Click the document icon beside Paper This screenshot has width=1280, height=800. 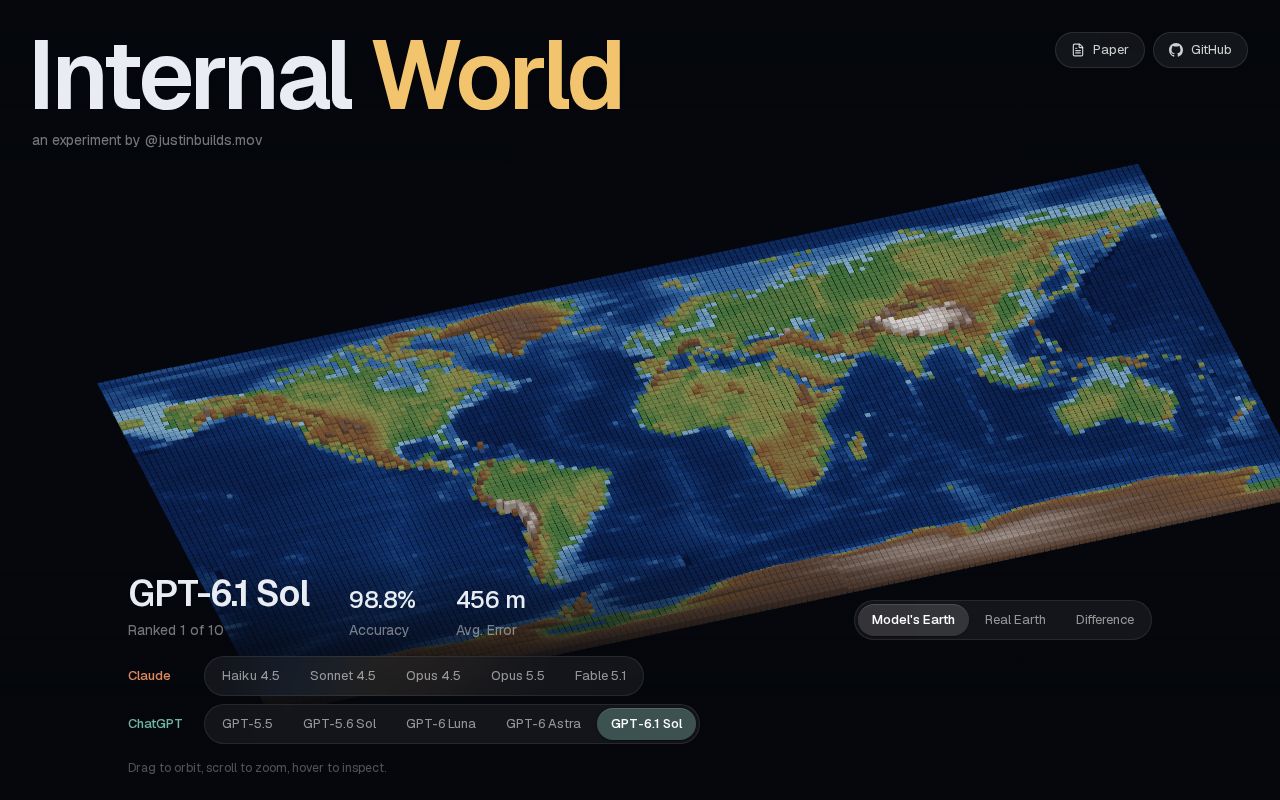[x=1078, y=50]
